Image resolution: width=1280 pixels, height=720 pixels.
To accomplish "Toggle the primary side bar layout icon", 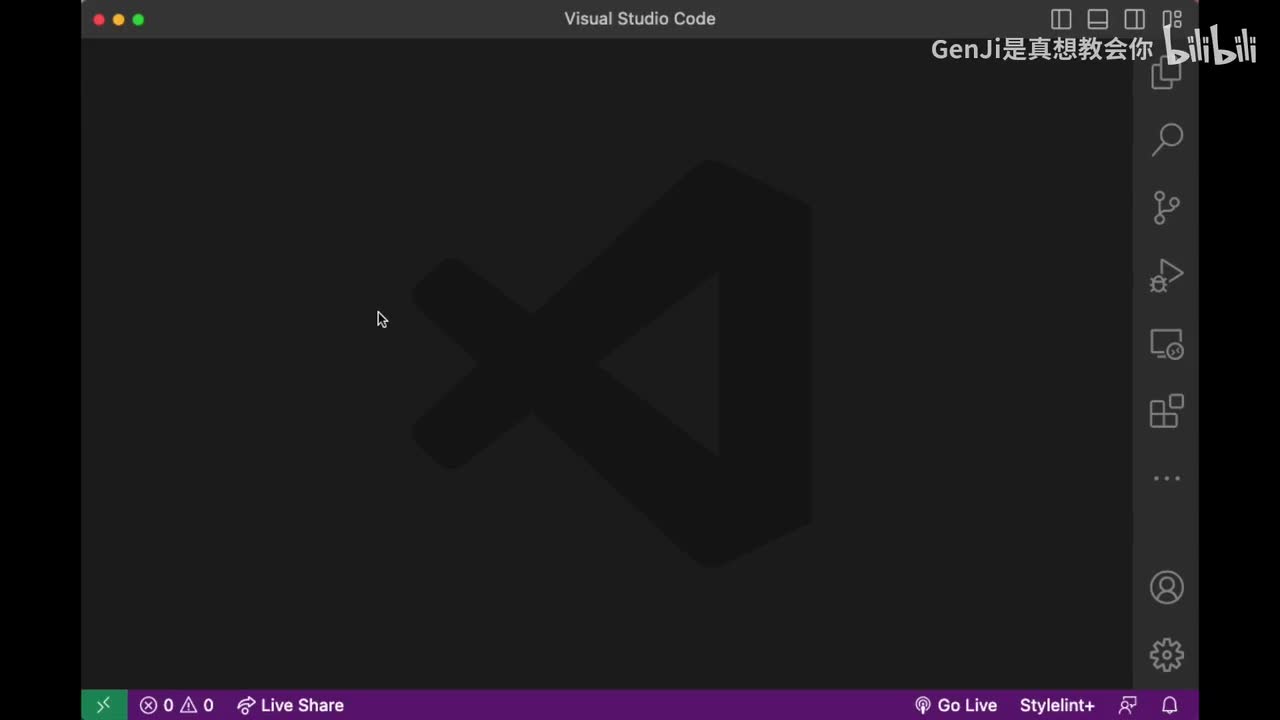I will click(x=1061, y=19).
